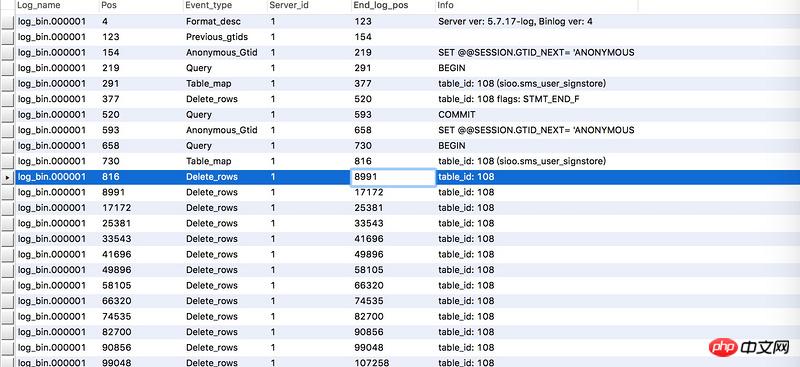Select the Table_map cell at Pos 291
Screen dimensions: 800x367
pos(225,83)
